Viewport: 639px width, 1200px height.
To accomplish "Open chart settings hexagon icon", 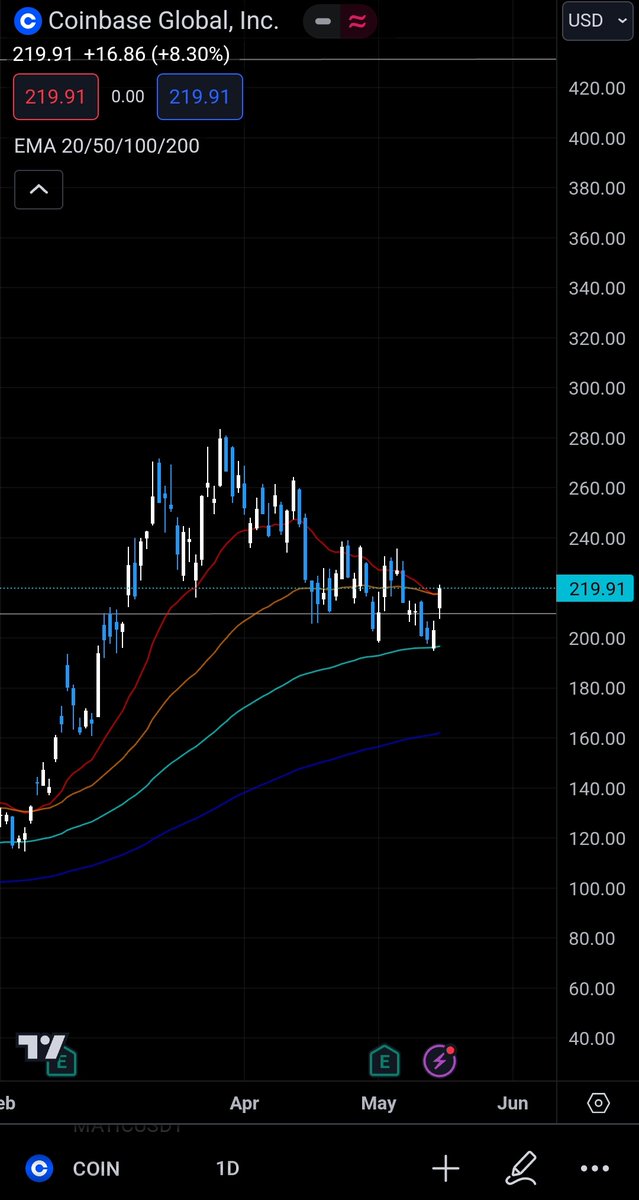I will click(598, 1103).
